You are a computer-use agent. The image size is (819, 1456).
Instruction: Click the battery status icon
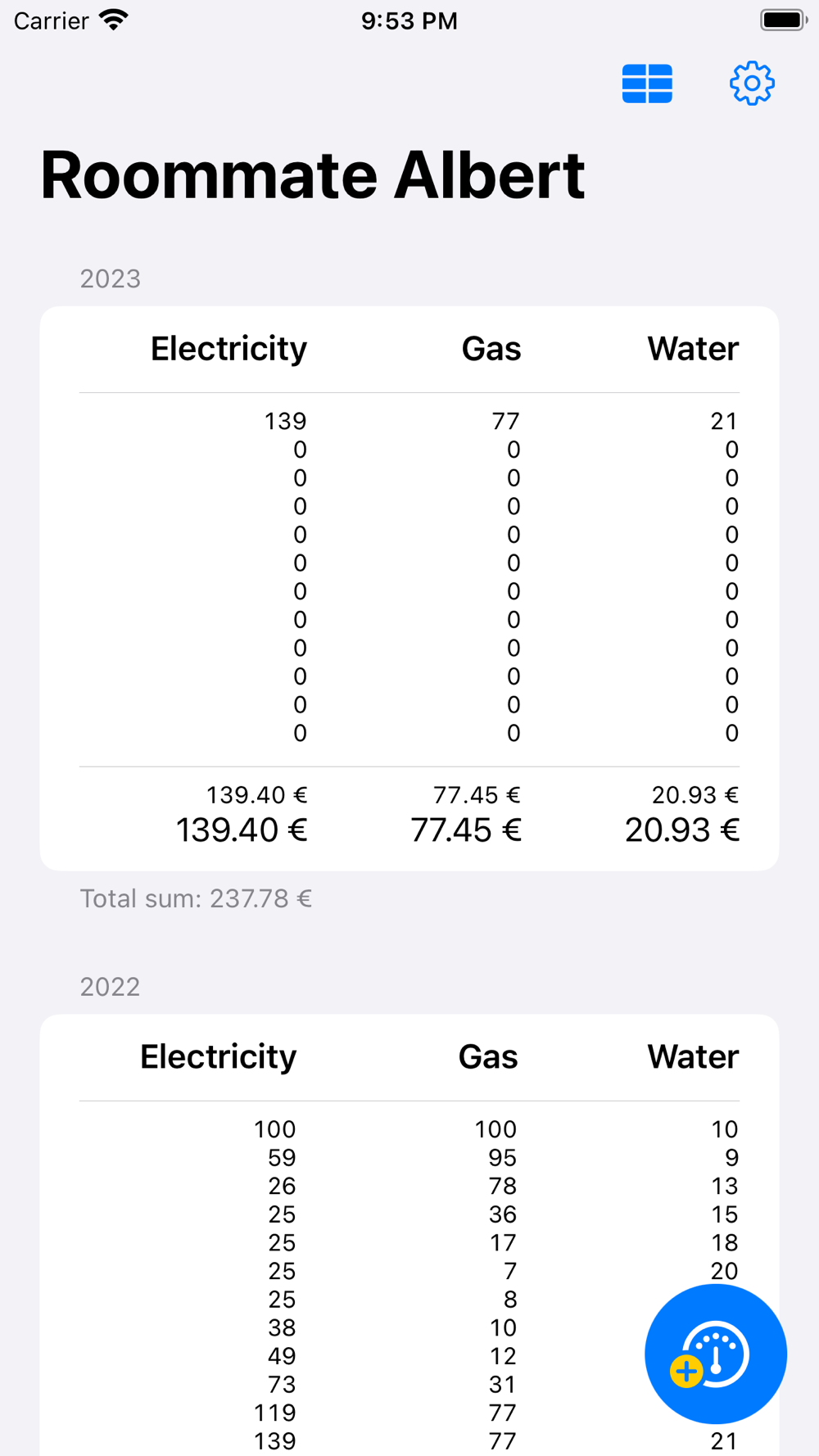(783, 20)
